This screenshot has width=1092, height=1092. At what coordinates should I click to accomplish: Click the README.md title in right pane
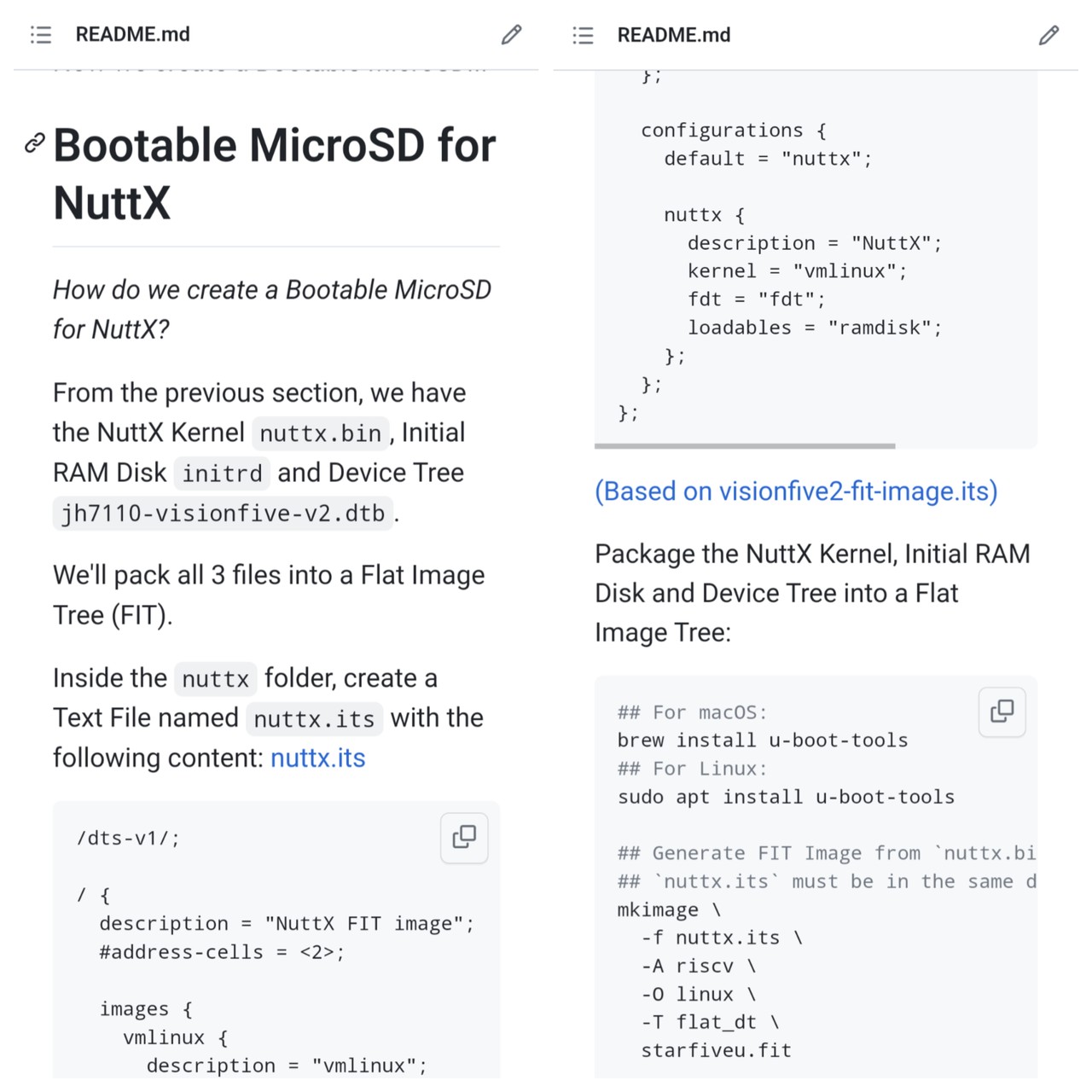click(674, 35)
